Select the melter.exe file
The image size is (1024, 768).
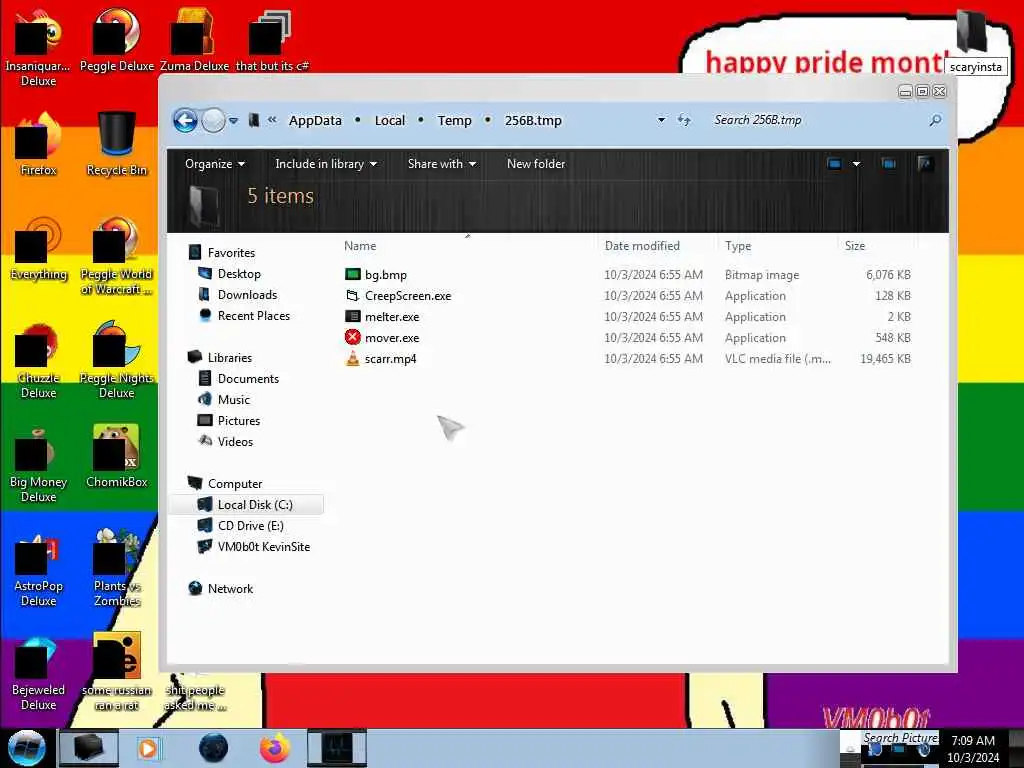[382, 317]
